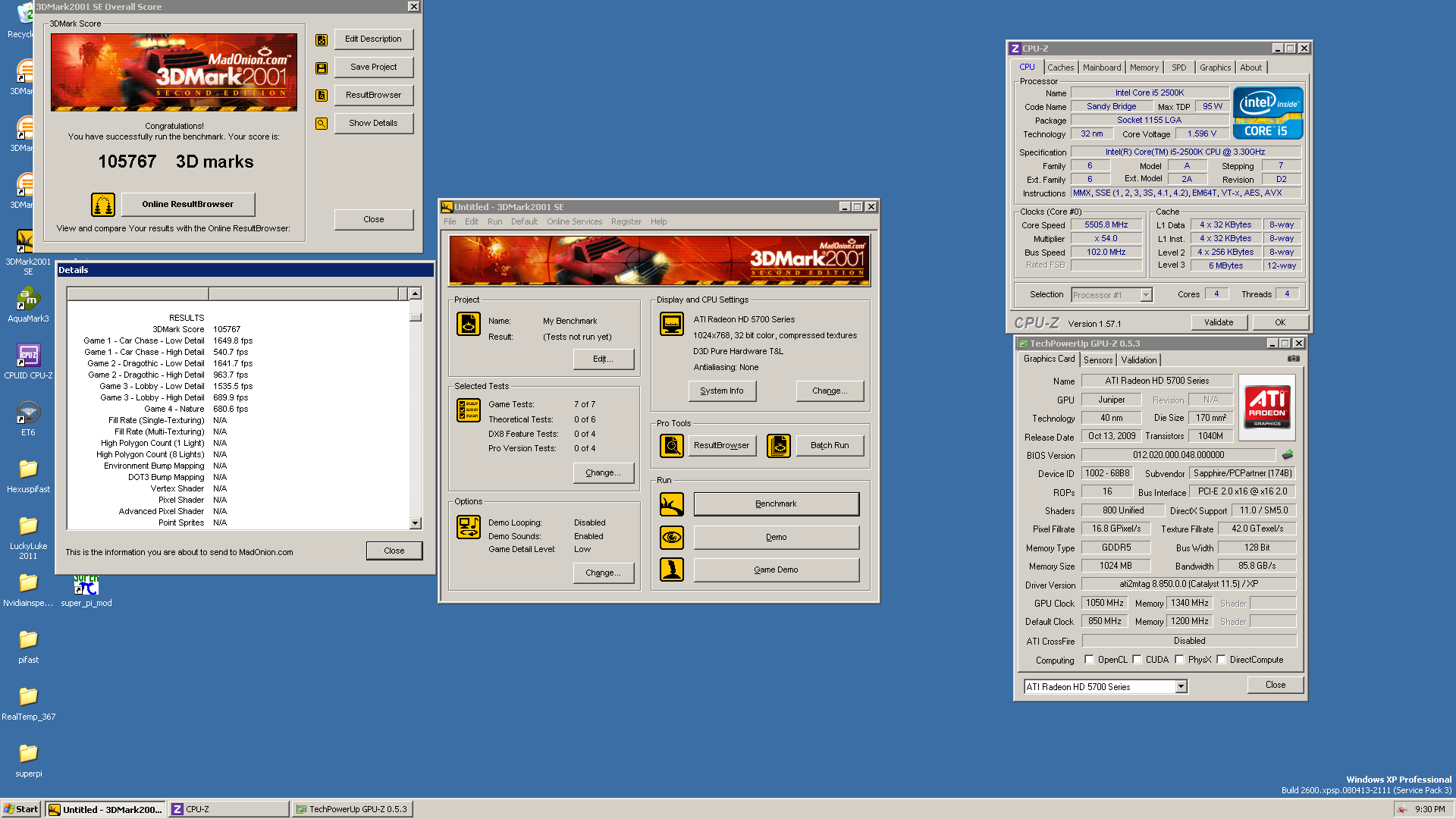1456x819 pixels.
Task: Click the Online ResultBrowser button
Action: [187, 205]
